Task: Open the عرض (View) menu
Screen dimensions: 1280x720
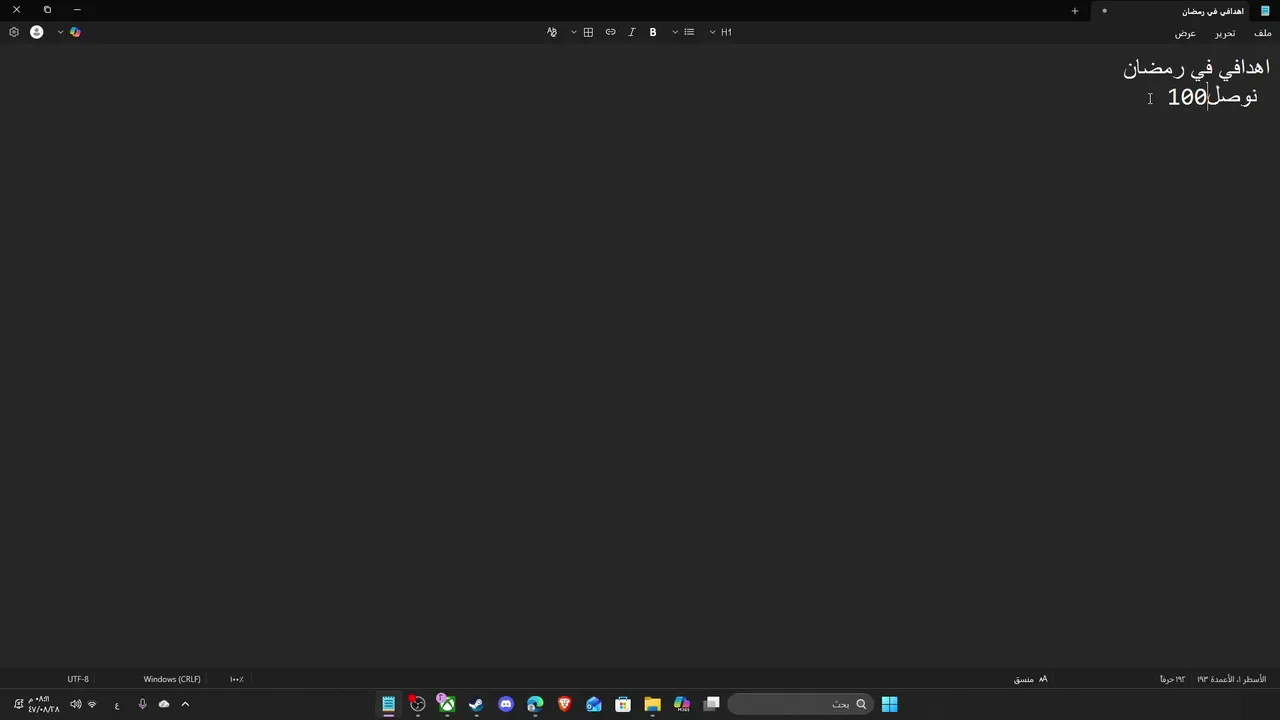Action: tap(1185, 33)
